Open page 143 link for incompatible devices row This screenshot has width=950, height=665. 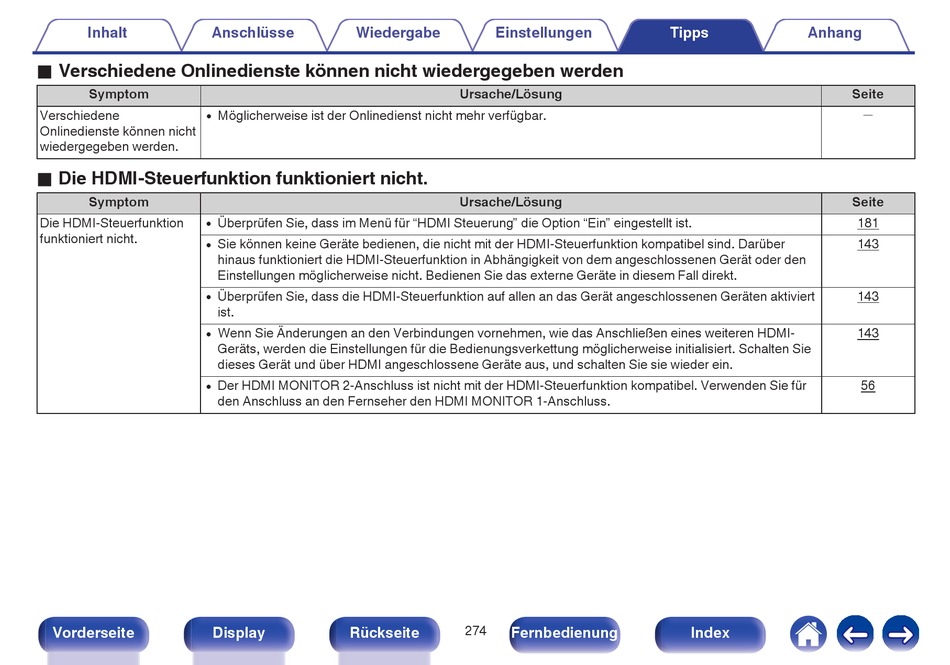[868, 244]
